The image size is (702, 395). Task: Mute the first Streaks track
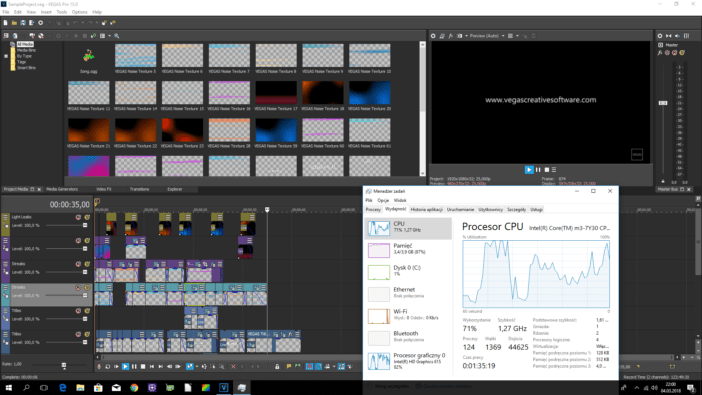[78, 264]
